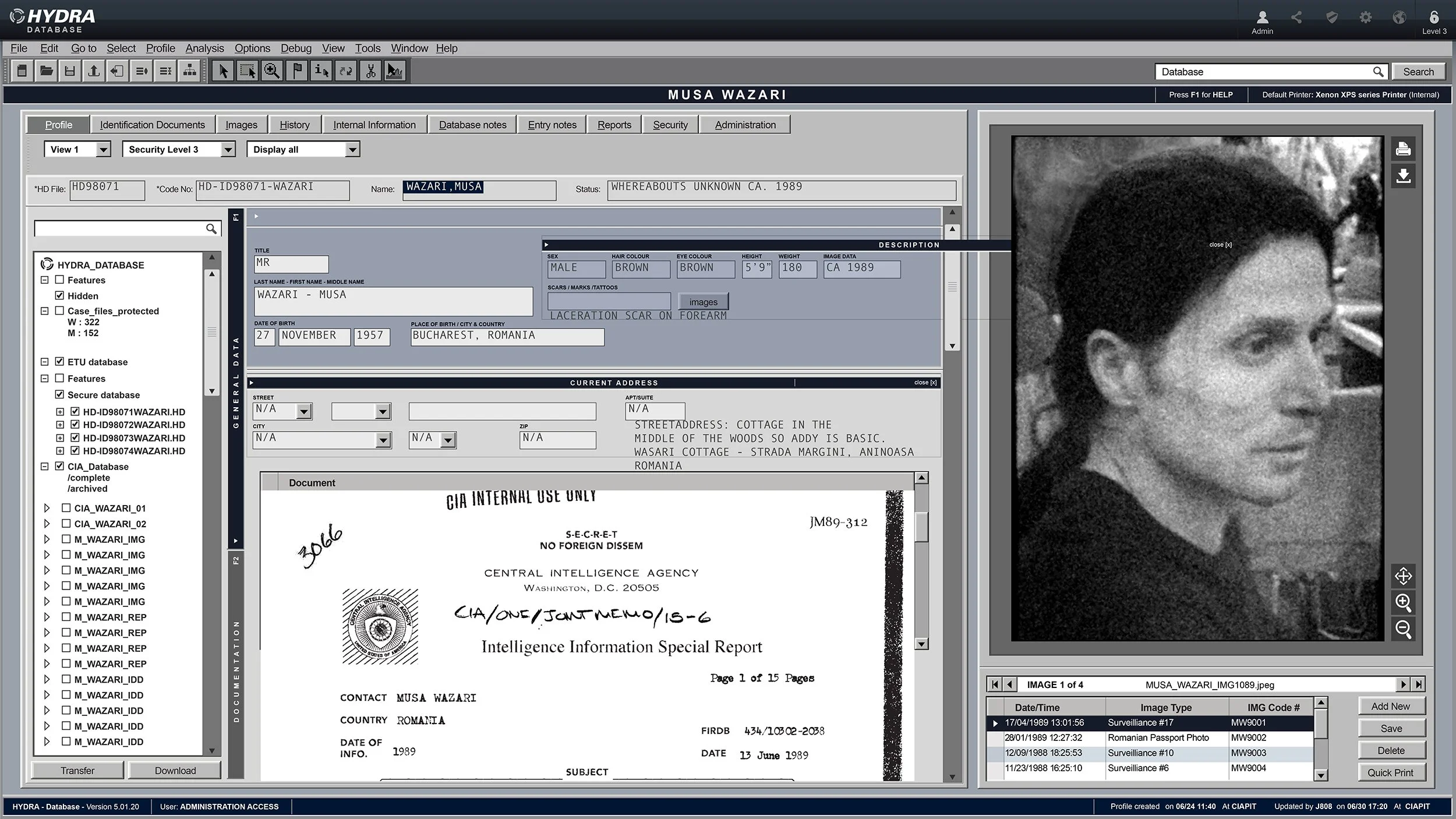Viewport: 1456px width, 819px height.
Task: Open the City N/A dropdown
Action: click(x=383, y=440)
